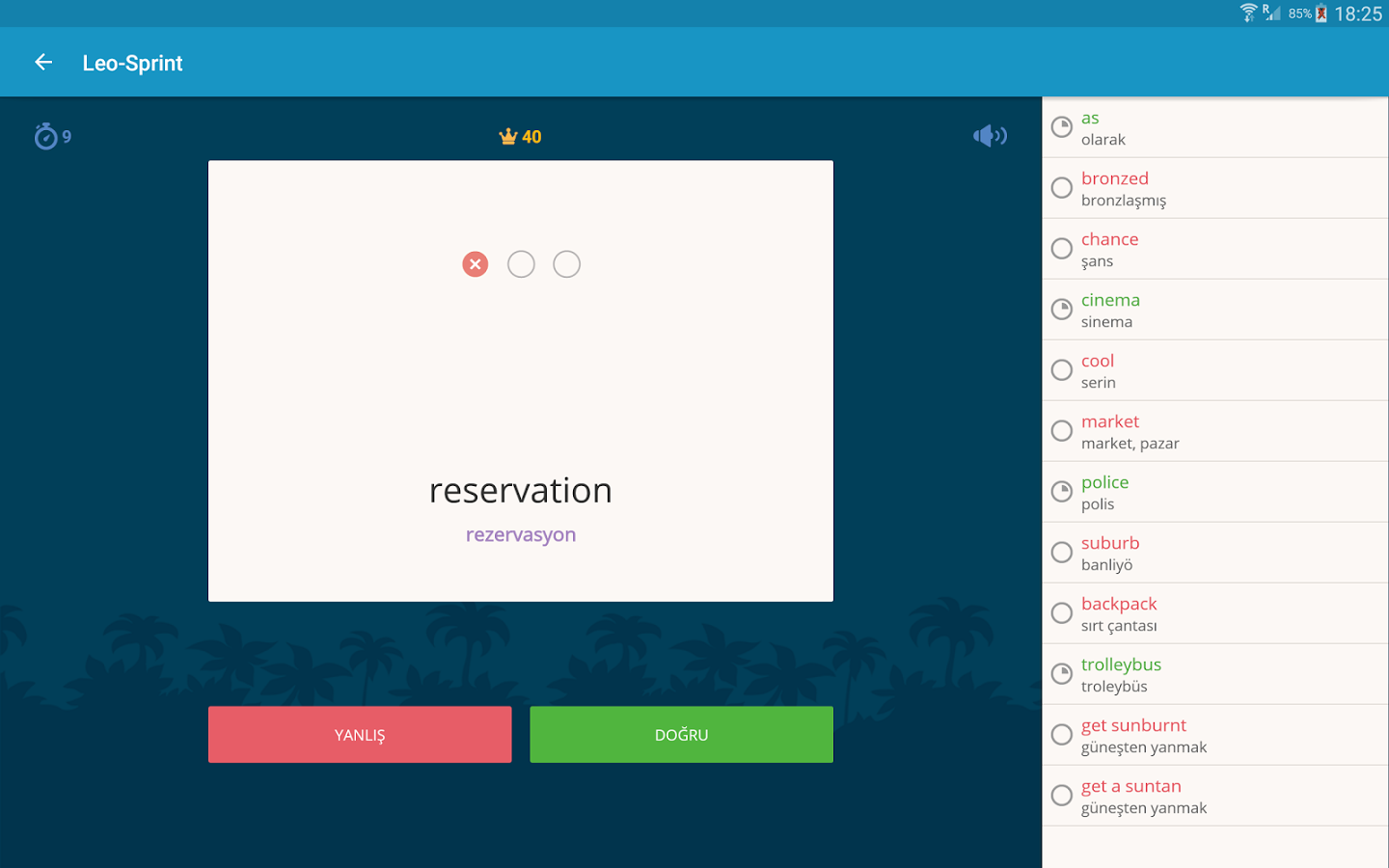Viewport: 1389px width, 868px height.
Task: Click progress circle next to 'get a suntan'
Action: [x=1062, y=796]
